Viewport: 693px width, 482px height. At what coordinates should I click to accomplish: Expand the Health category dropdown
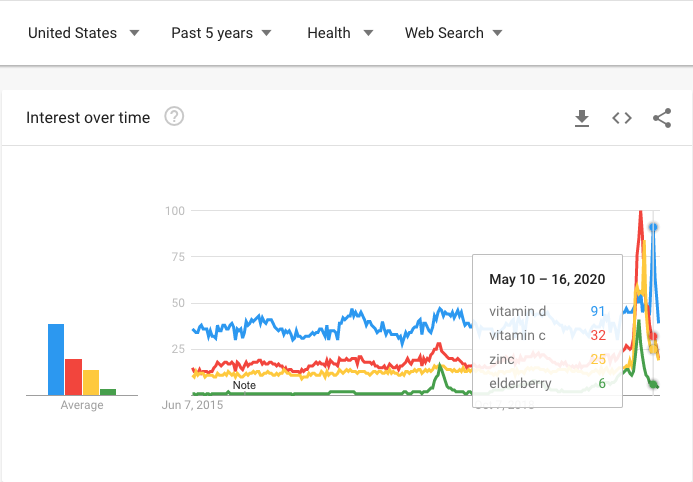340,33
